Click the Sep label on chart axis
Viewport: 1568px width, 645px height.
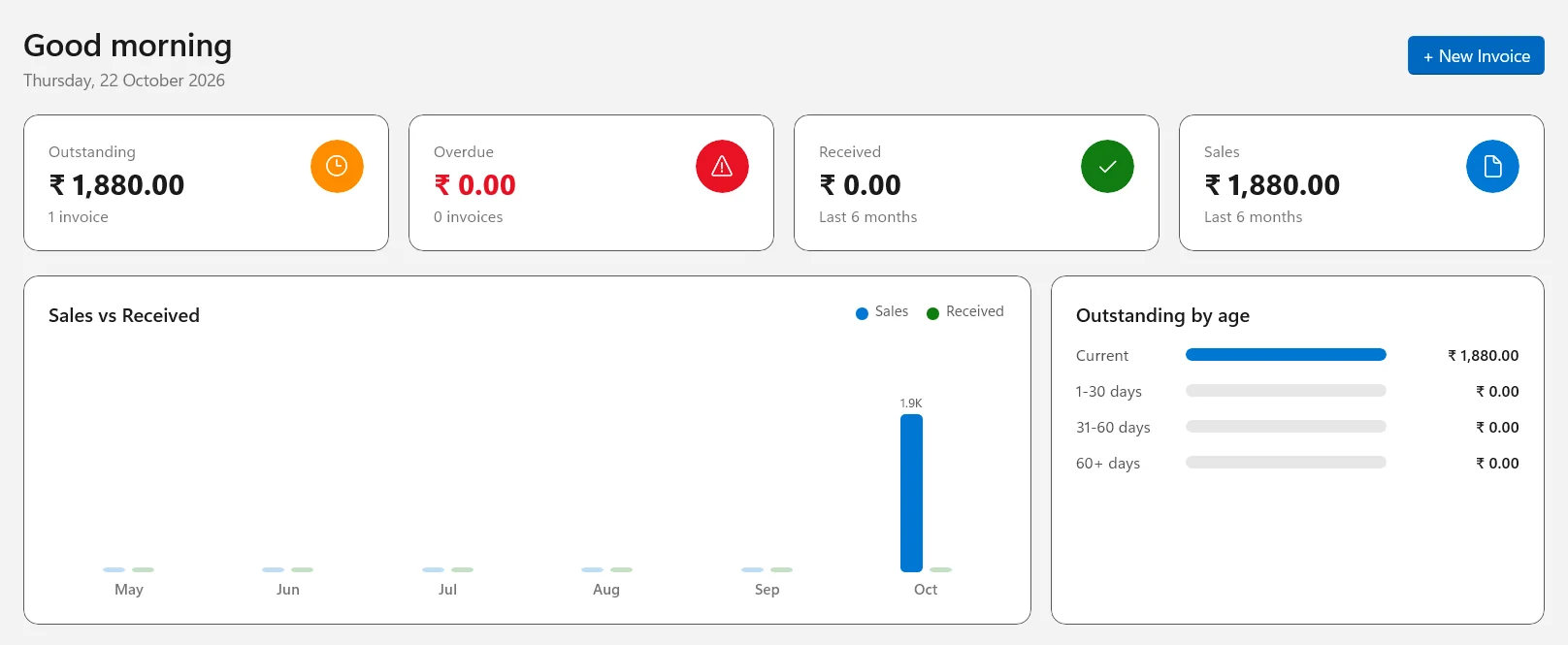[767, 590]
